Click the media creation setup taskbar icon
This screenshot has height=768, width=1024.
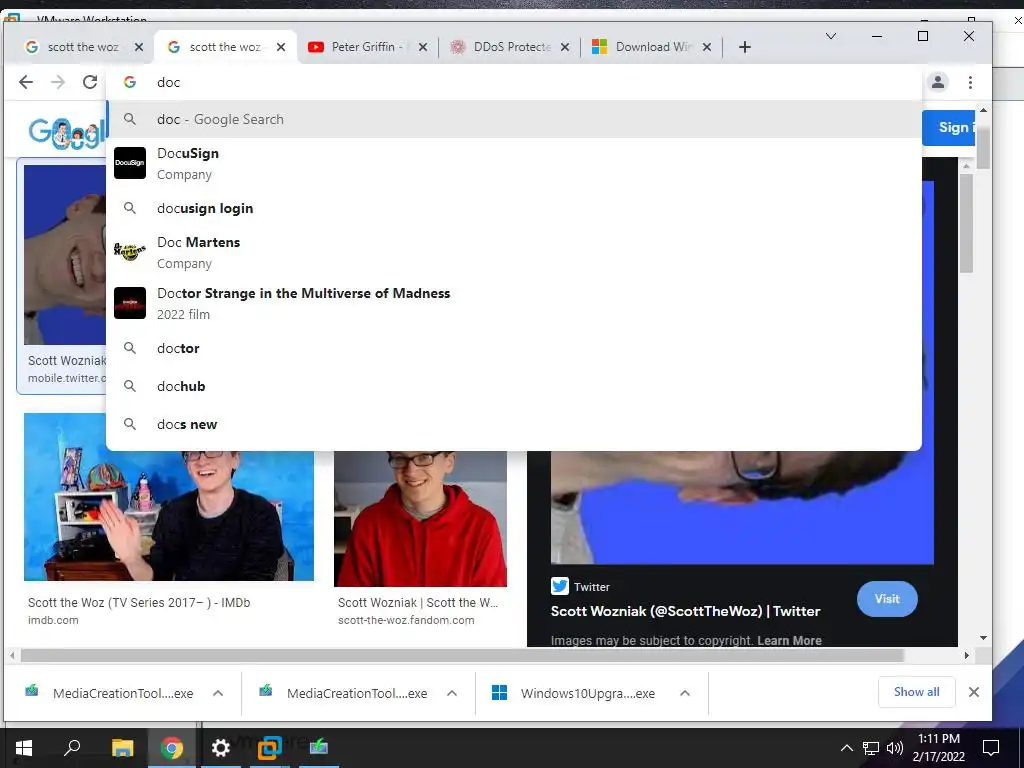(319, 748)
